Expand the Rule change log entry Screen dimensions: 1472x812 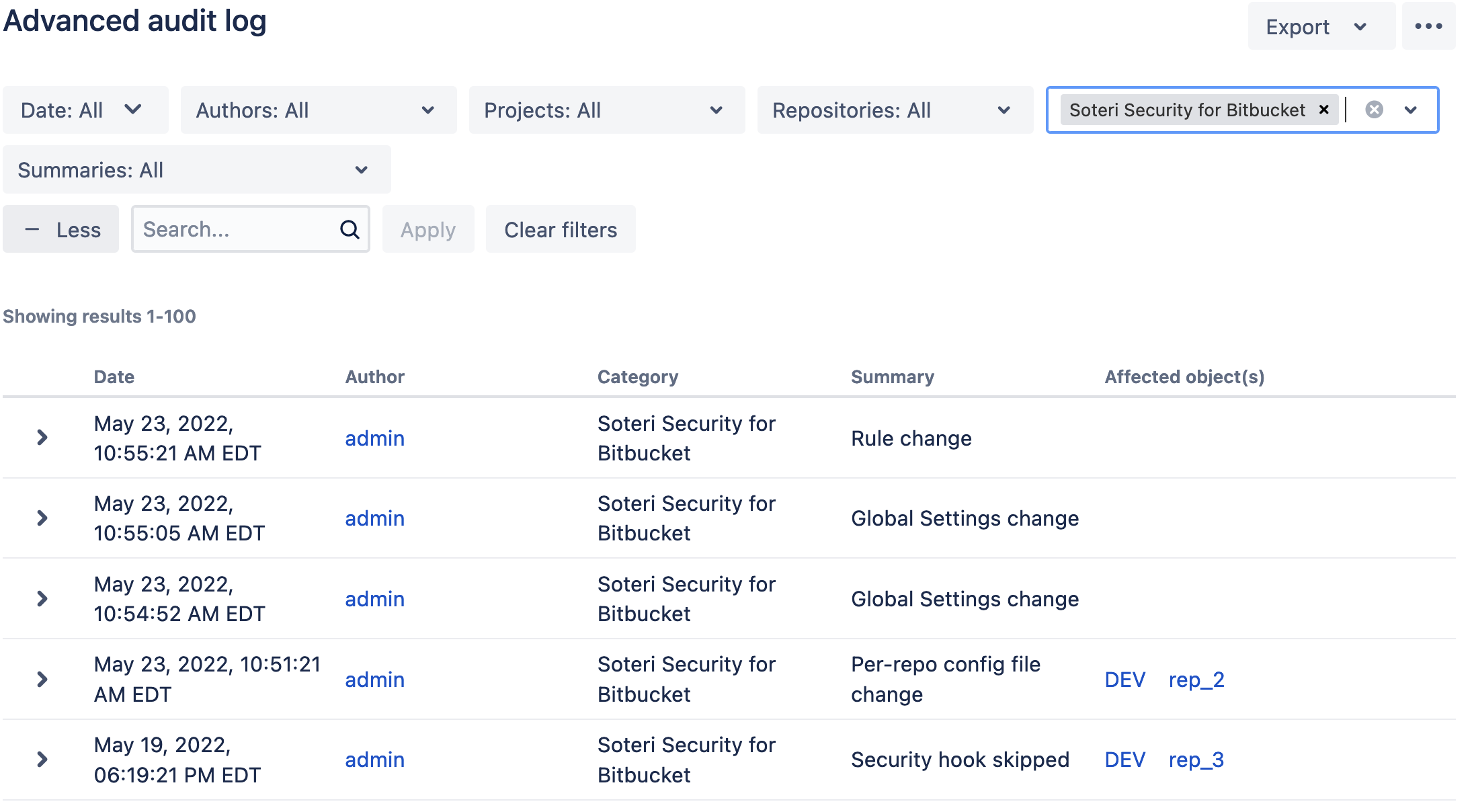pos(42,438)
